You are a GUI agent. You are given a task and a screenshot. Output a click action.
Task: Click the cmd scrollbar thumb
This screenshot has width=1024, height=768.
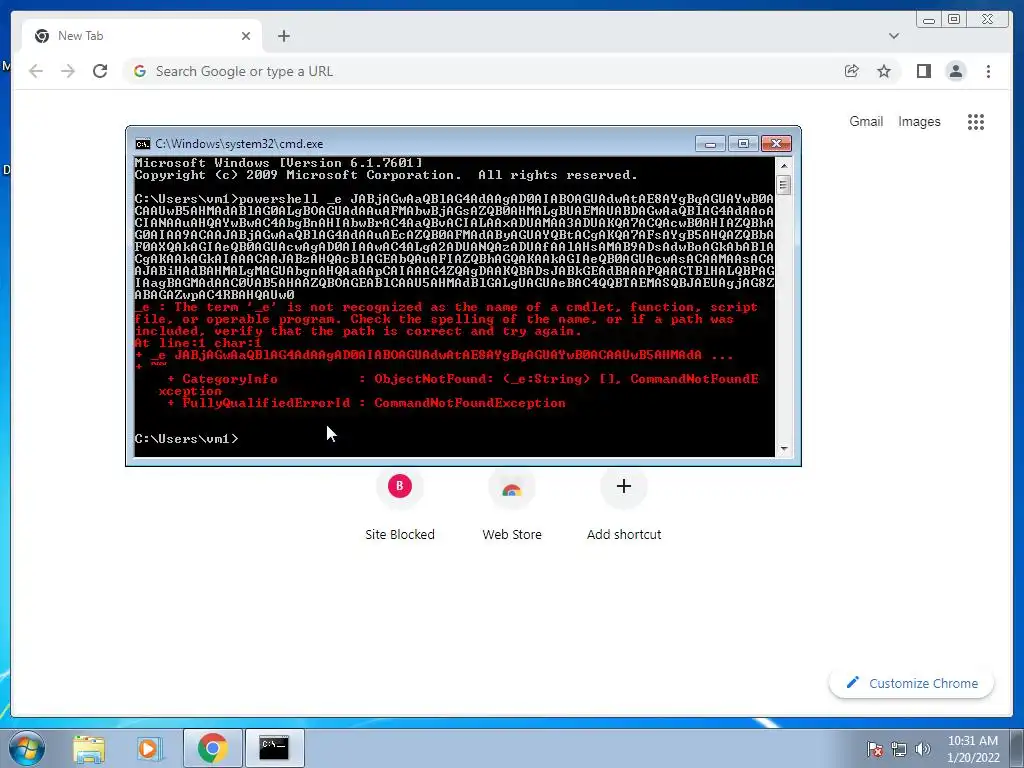[x=784, y=185]
